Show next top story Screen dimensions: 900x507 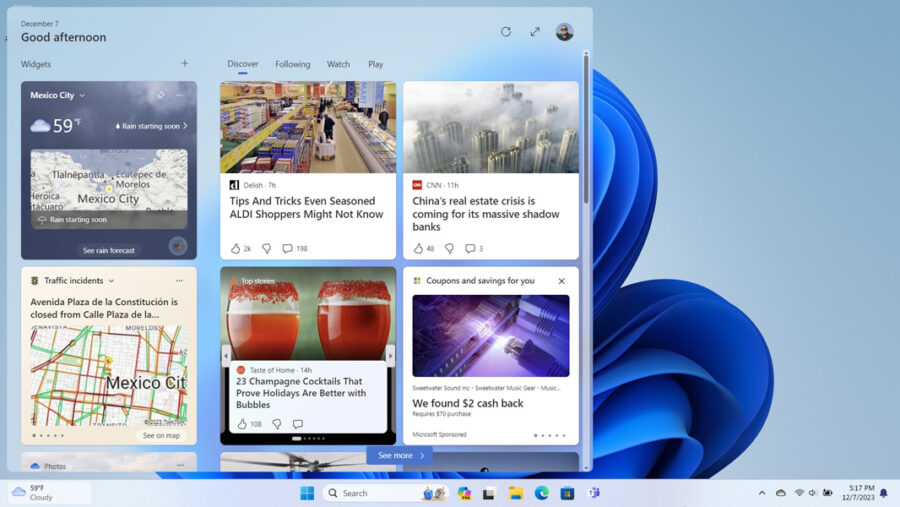tap(390, 355)
